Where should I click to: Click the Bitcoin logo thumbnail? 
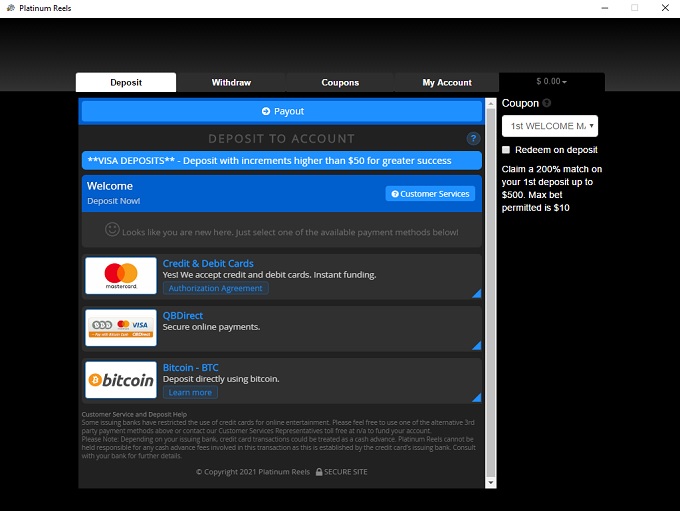click(121, 380)
